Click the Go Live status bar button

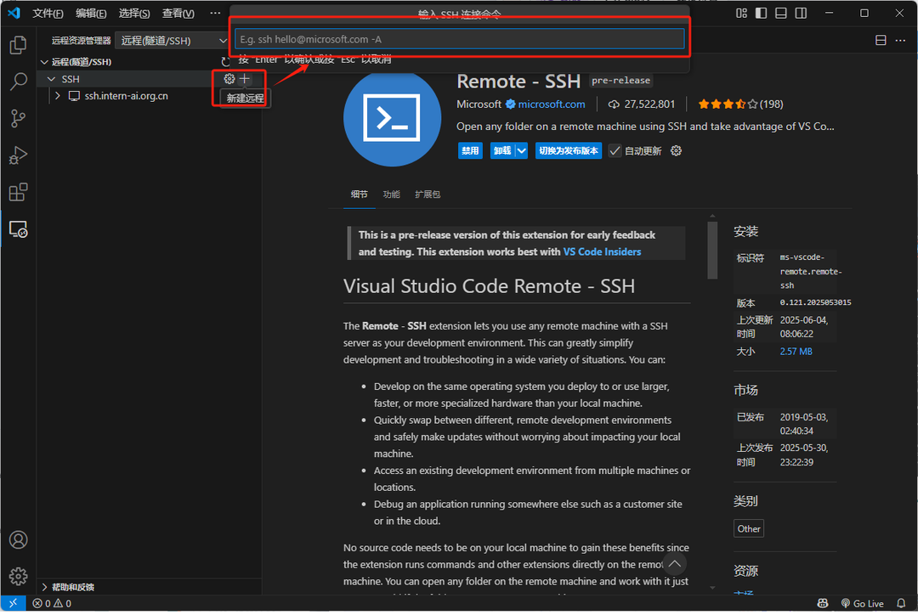click(862, 603)
